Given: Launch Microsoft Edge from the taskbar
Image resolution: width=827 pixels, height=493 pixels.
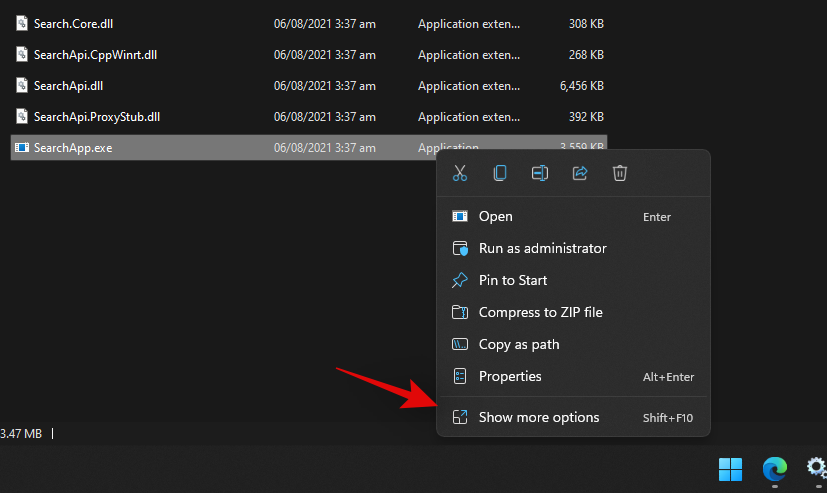Looking at the screenshot, I should (775, 469).
